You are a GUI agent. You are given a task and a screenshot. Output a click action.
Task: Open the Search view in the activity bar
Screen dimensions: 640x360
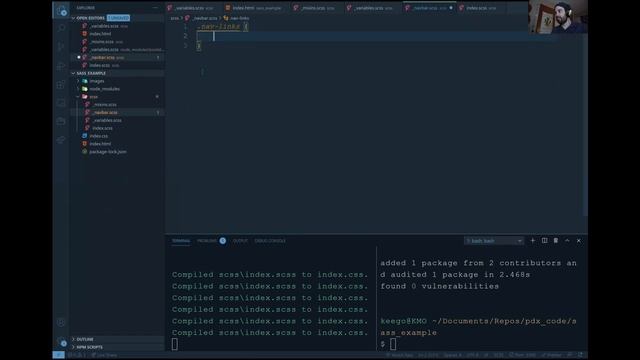tap(61, 28)
